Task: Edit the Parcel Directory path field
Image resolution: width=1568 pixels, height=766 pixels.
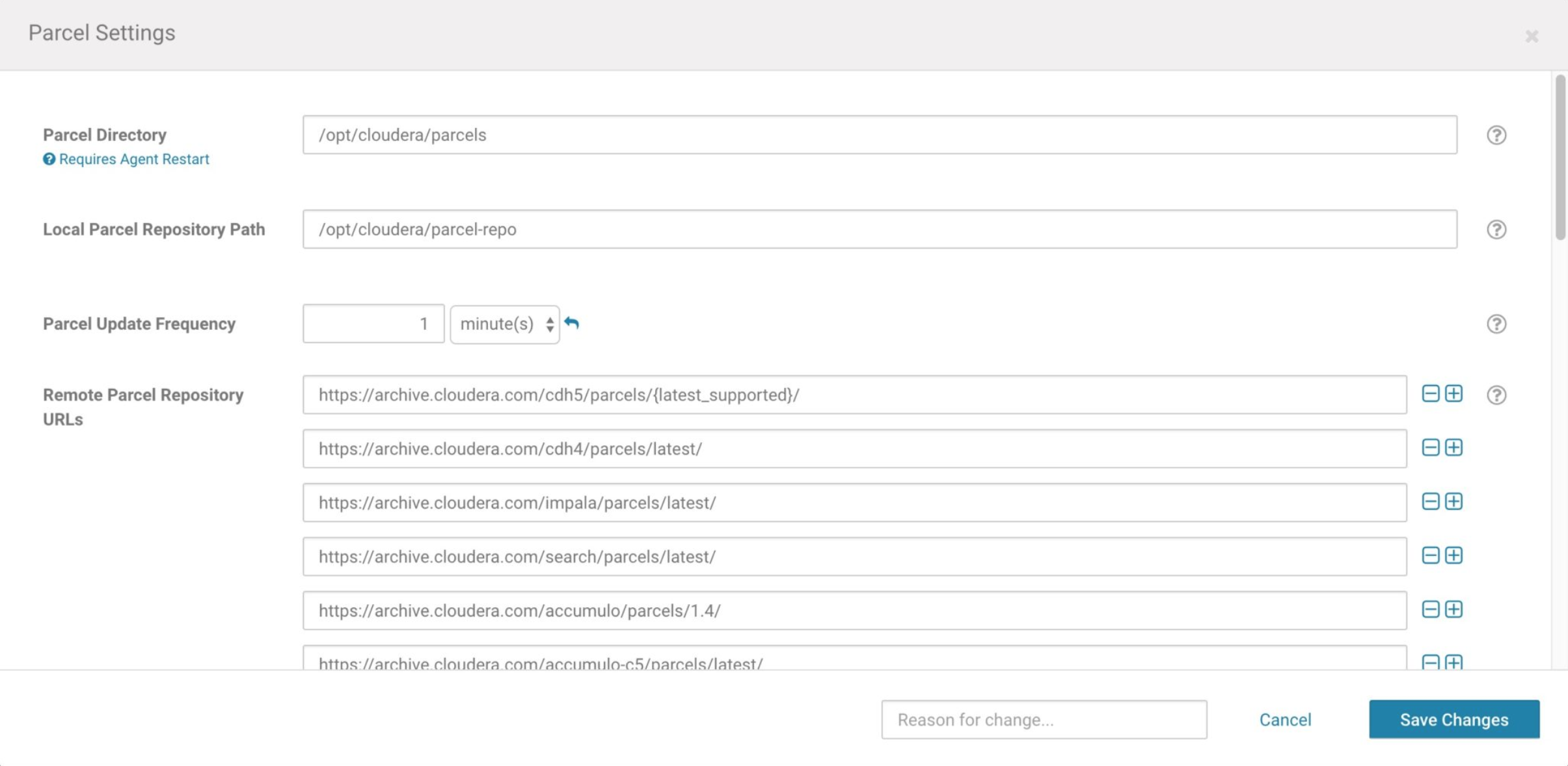Action: pyautogui.click(x=880, y=135)
